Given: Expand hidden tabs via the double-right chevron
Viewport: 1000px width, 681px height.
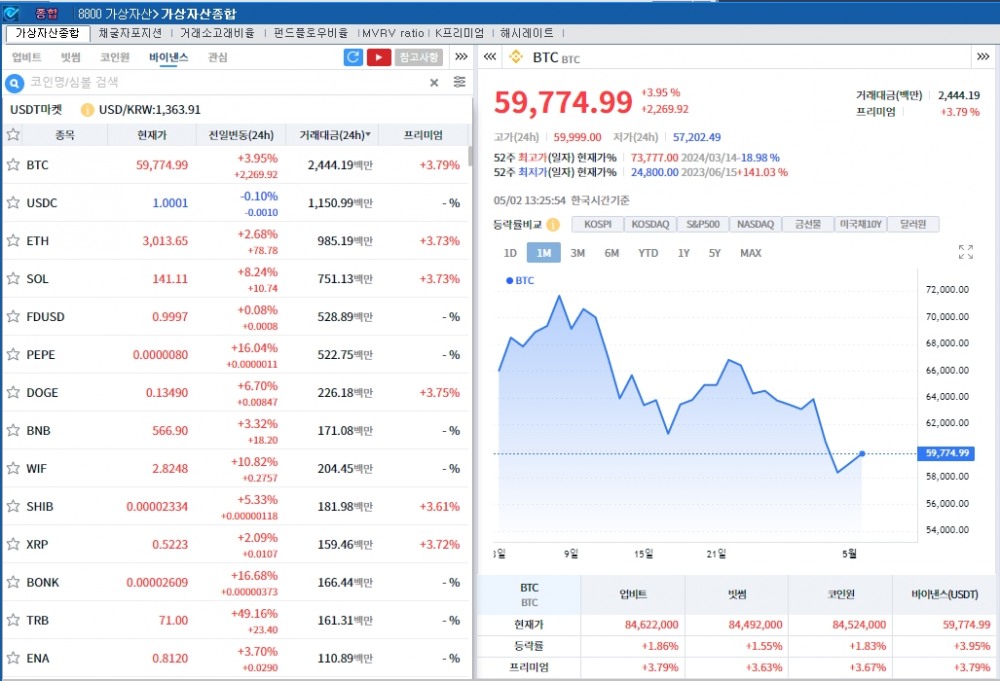Looking at the screenshot, I should click(x=461, y=57).
